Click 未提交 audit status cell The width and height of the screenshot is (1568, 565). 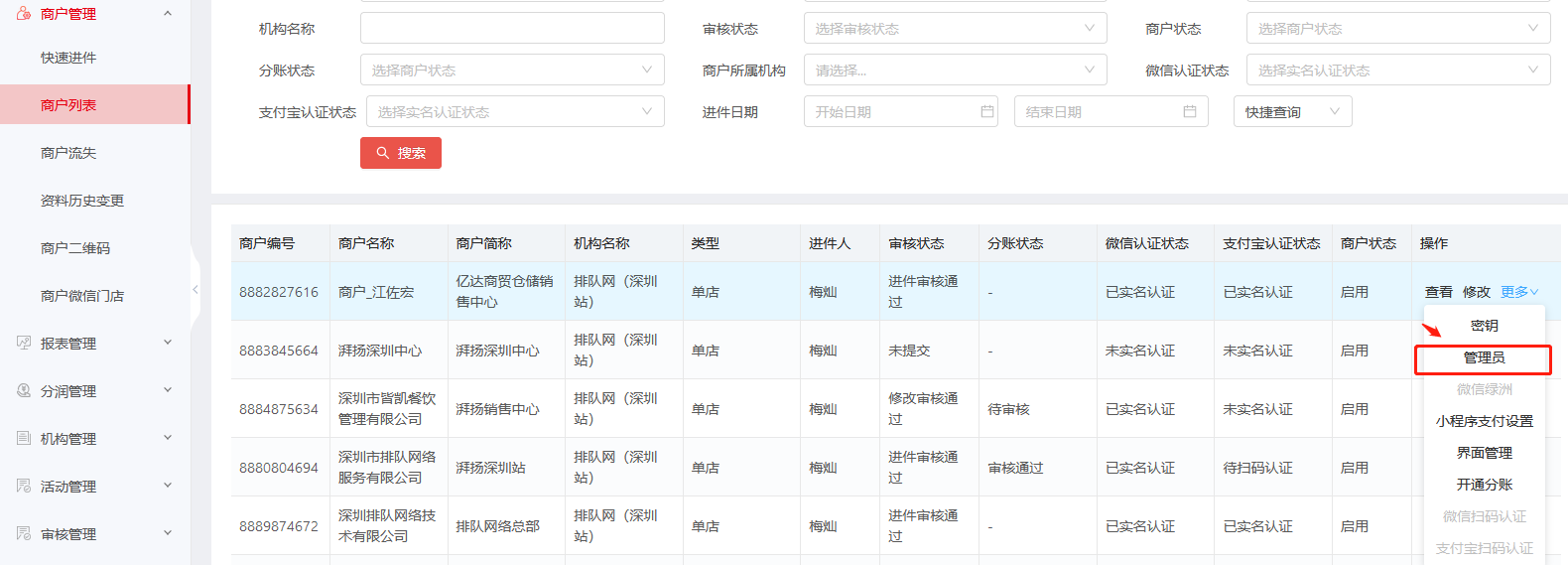pos(909,351)
